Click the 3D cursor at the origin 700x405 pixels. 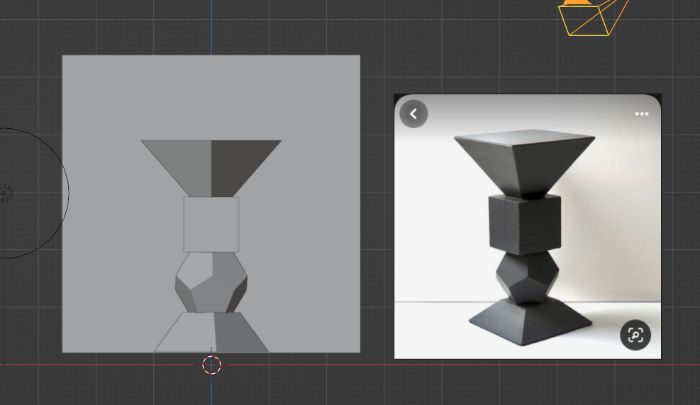tap(212, 365)
